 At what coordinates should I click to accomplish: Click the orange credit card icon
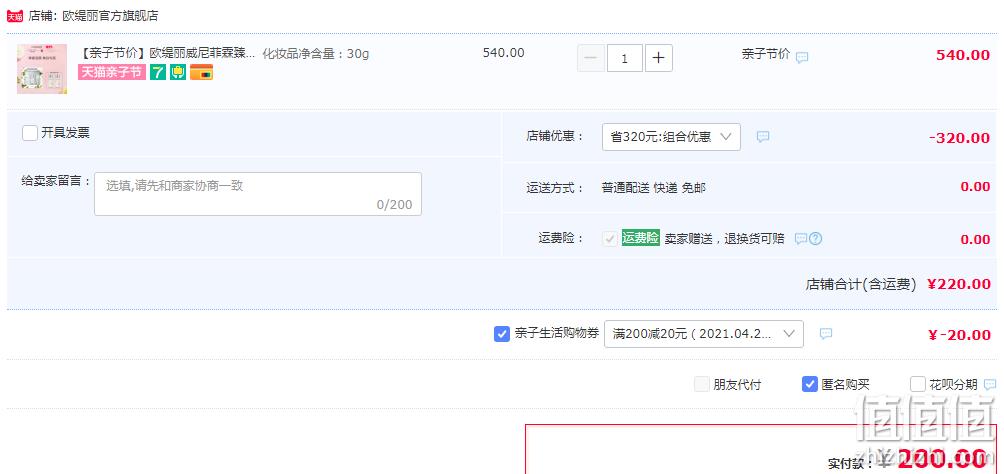[x=201, y=72]
